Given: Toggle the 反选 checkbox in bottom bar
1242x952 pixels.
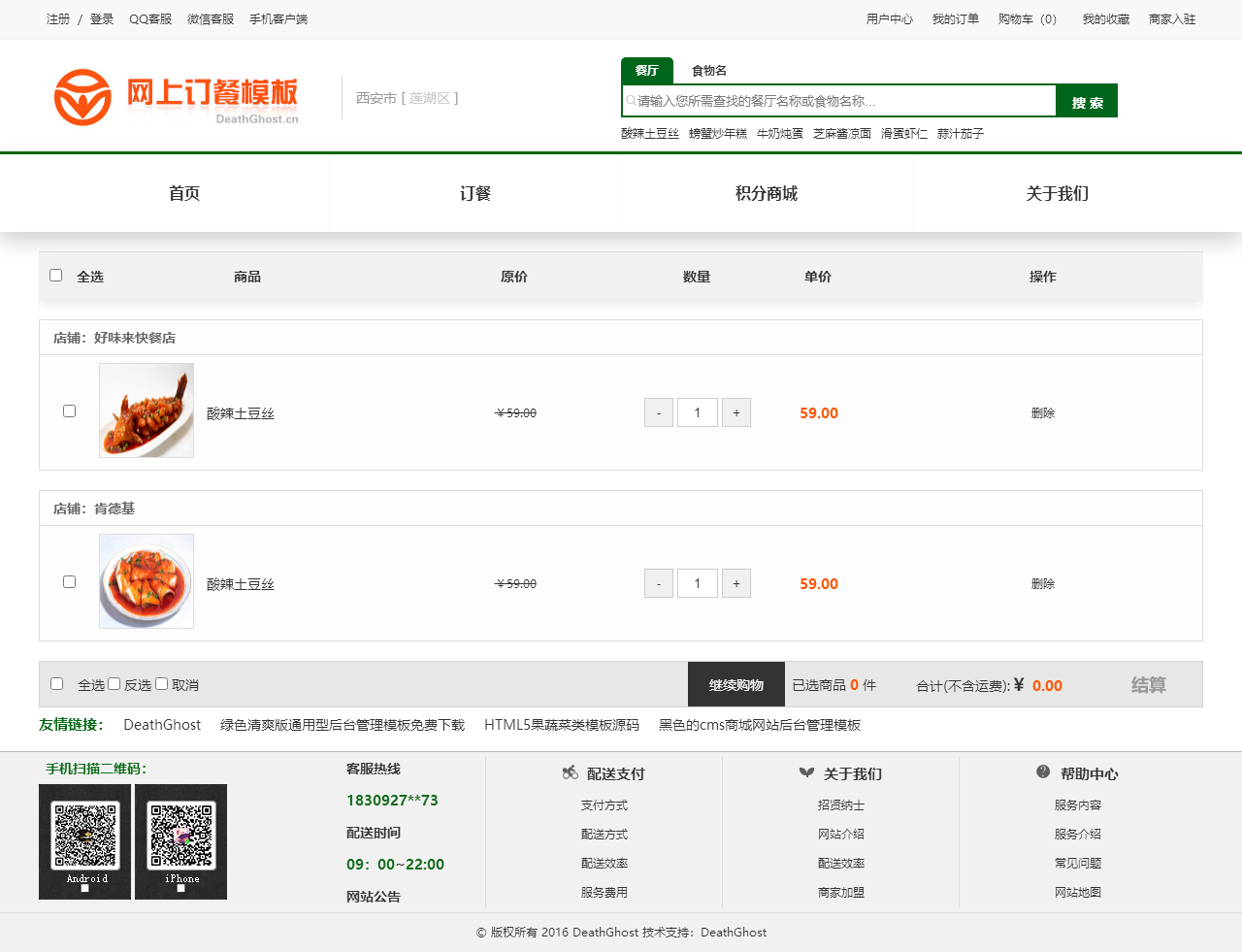Looking at the screenshot, I should [114, 684].
